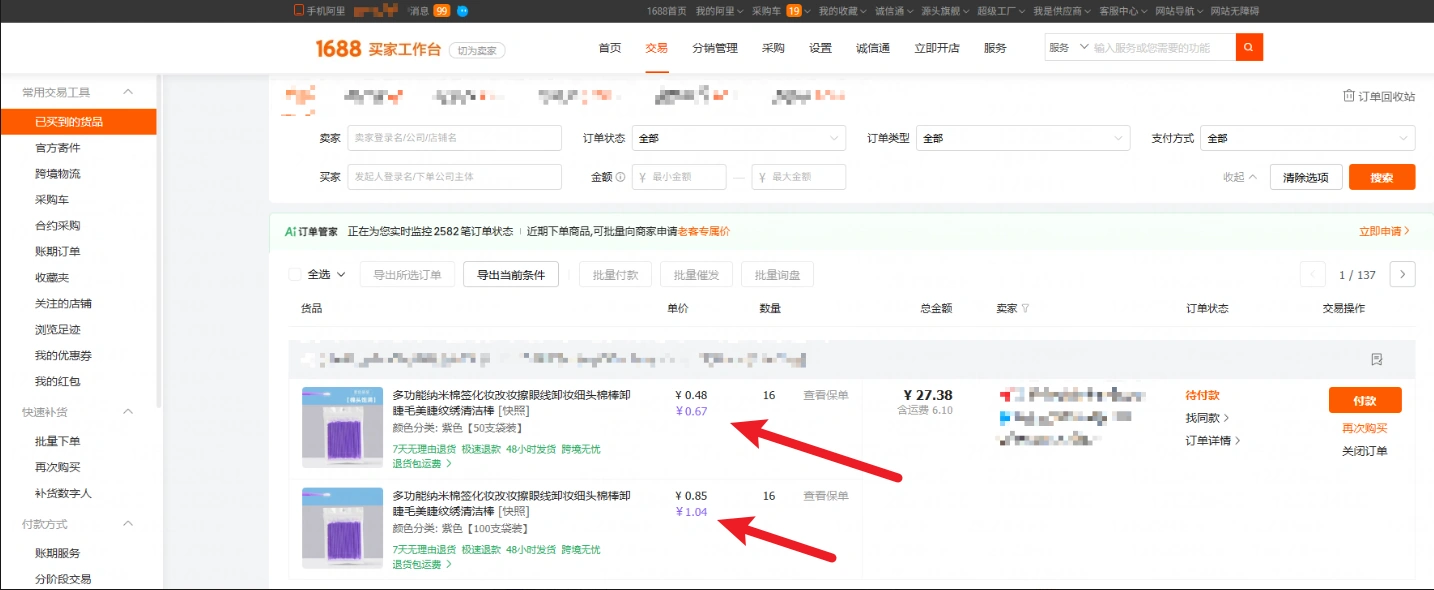Open thumbnail of 50支袋装 product

point(342,427)
